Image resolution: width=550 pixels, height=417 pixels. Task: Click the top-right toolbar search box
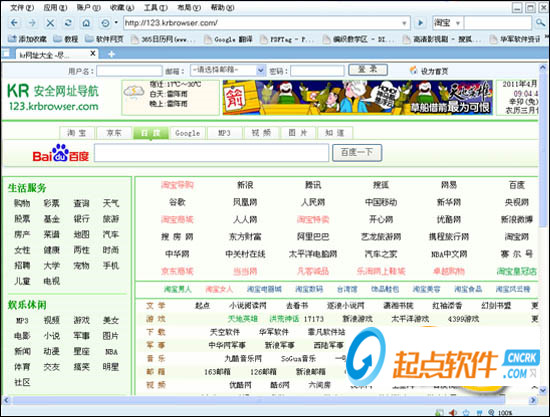pos(498,23)
